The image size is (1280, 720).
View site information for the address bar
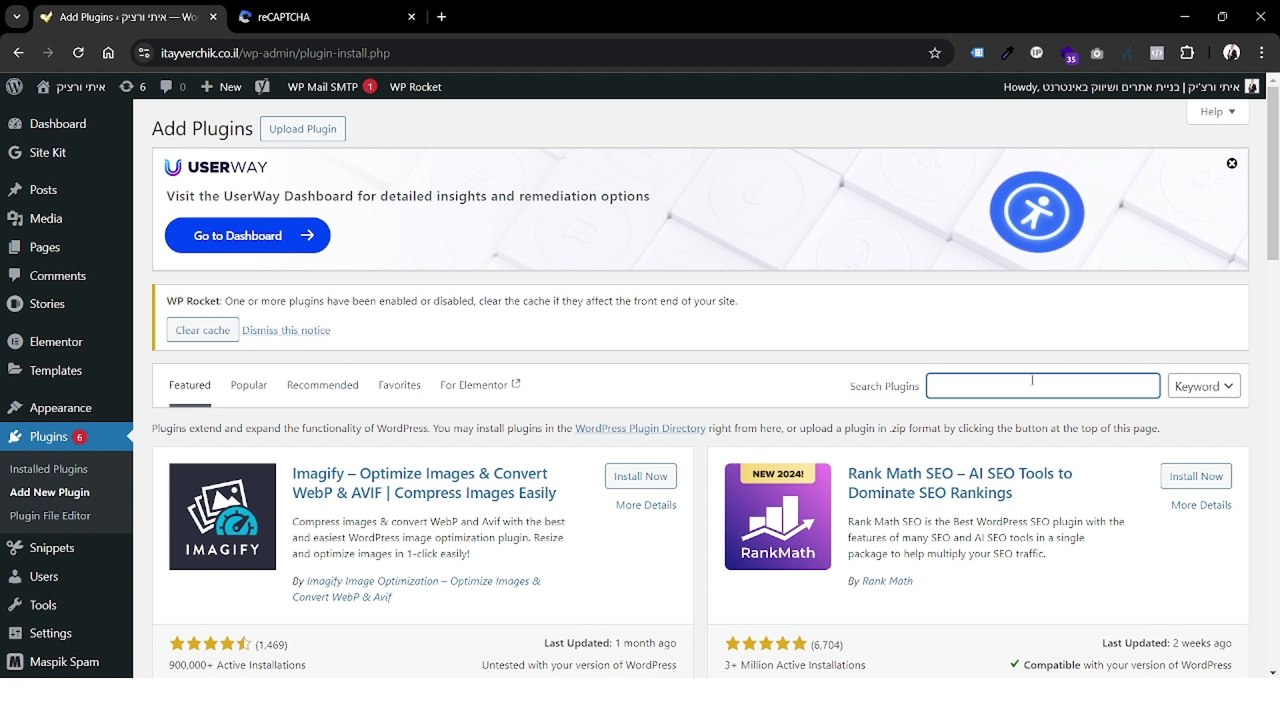tap(143, 53)
